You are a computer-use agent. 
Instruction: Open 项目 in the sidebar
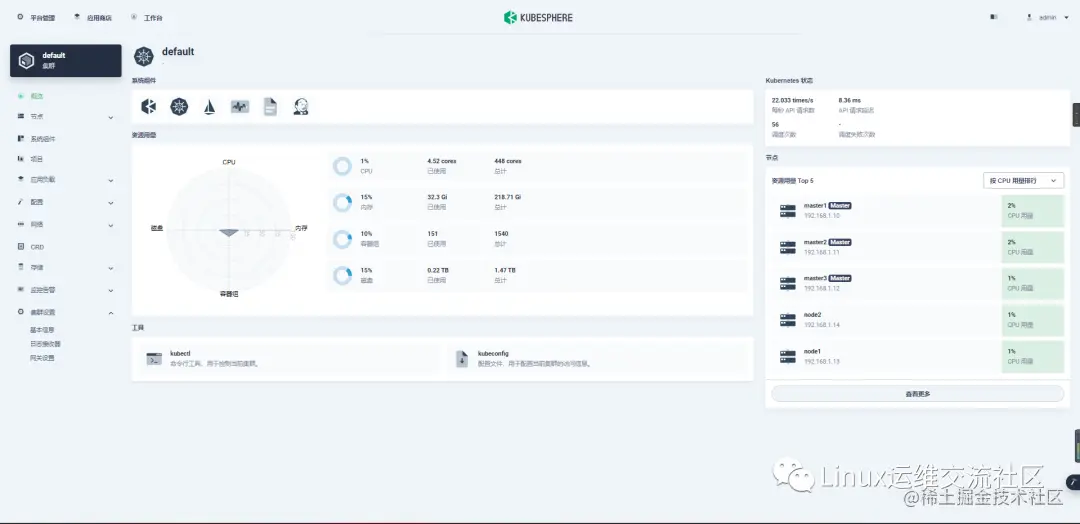37,159
